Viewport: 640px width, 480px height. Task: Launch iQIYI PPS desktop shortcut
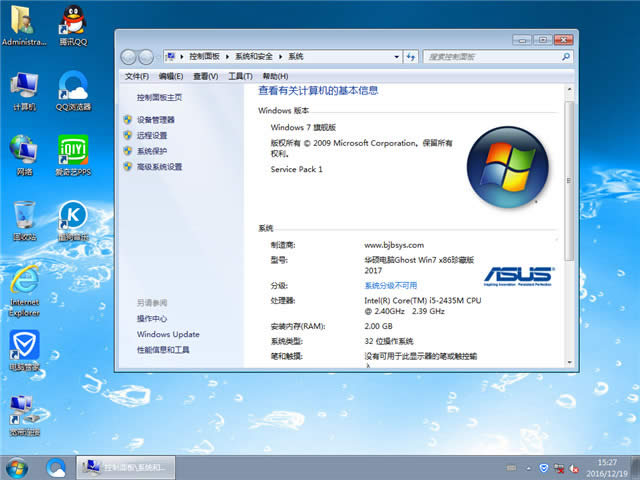pyautogui.click(x=73, y=156)
